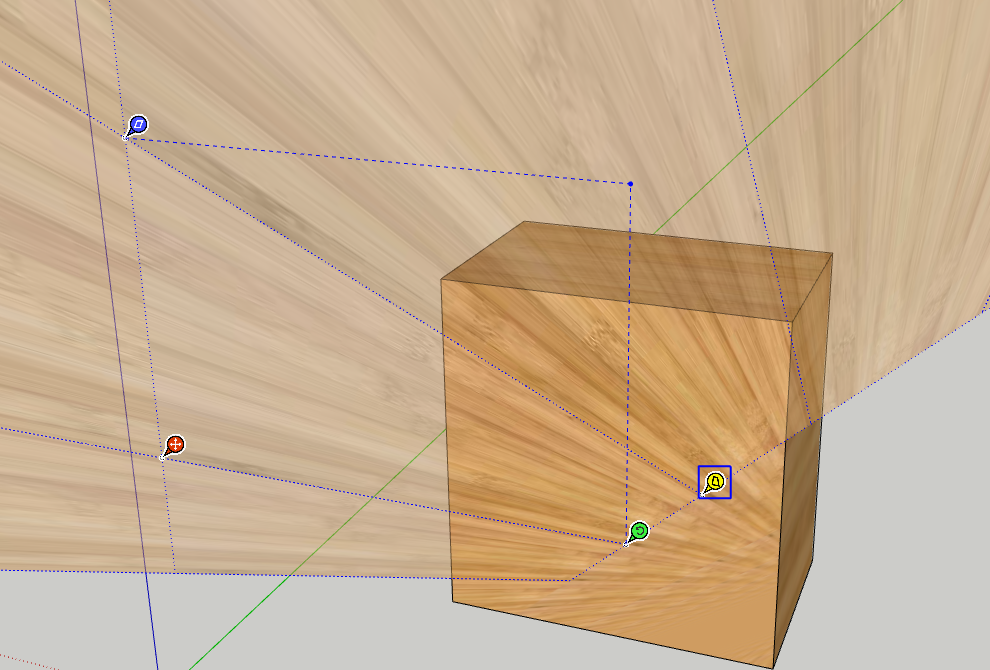
Task: Select the yellow distort texture pin
Action: (x=715, y=482)
